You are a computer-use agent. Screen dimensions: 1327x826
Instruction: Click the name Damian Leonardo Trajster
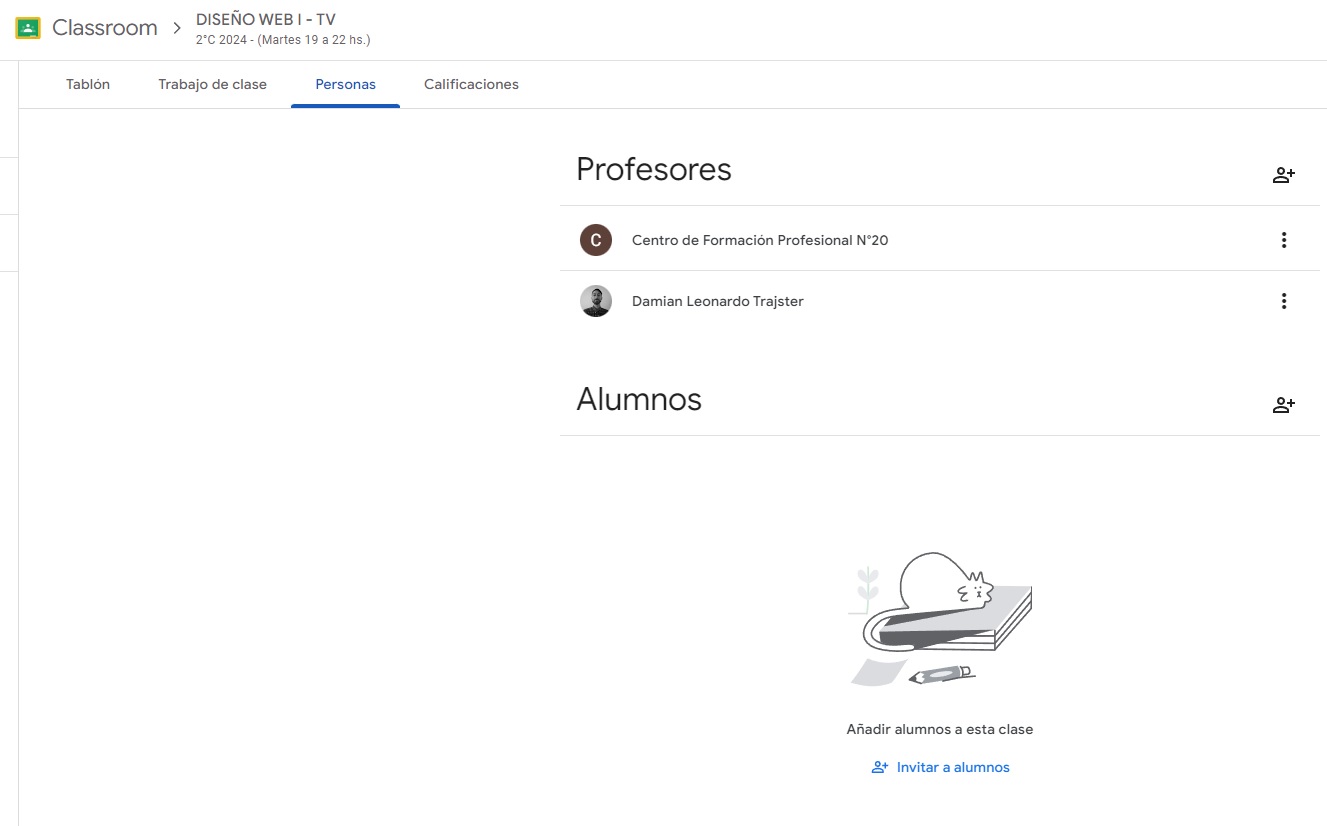(718, 301)
